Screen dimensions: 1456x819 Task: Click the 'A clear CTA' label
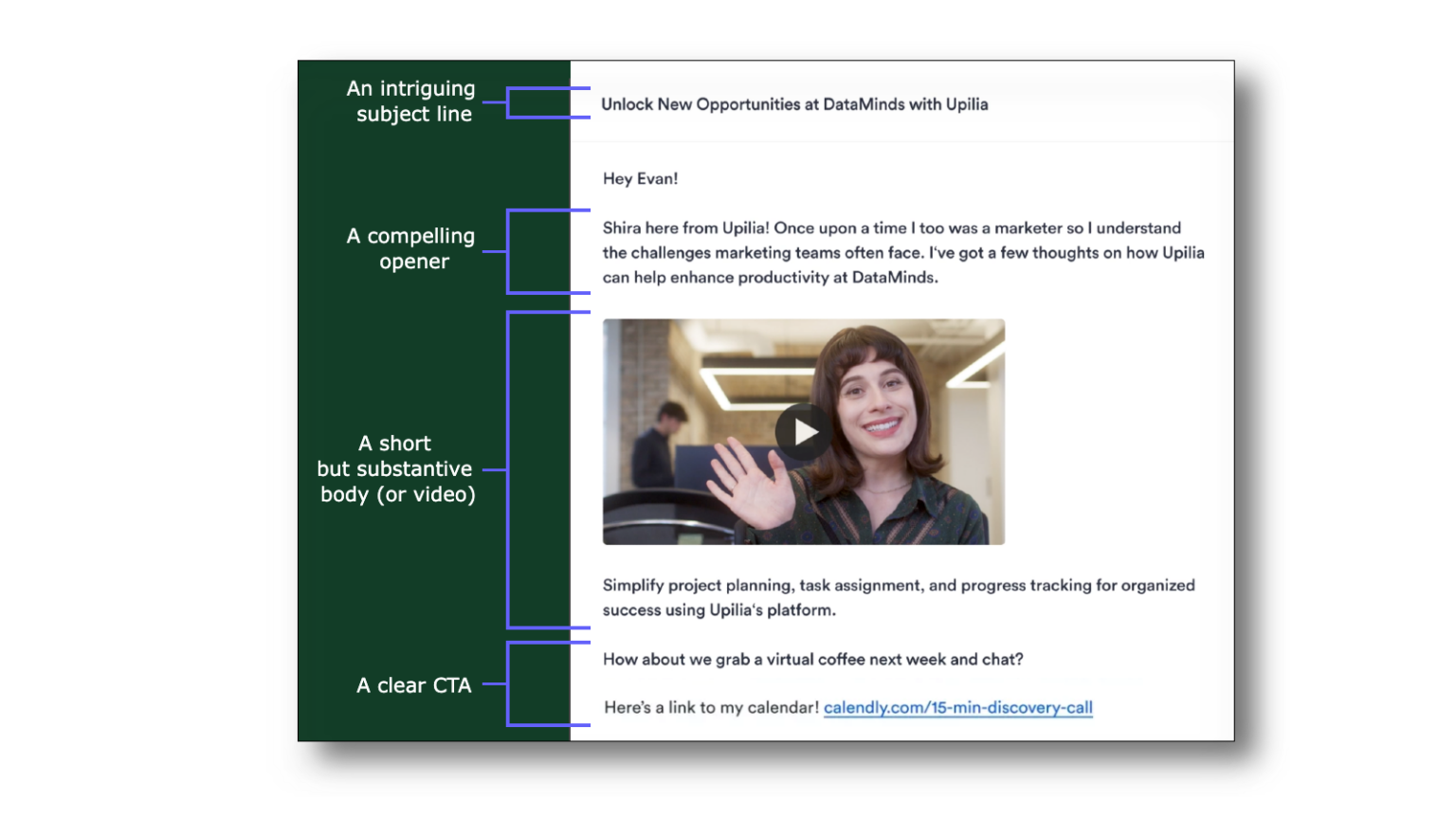coord(414,685)
